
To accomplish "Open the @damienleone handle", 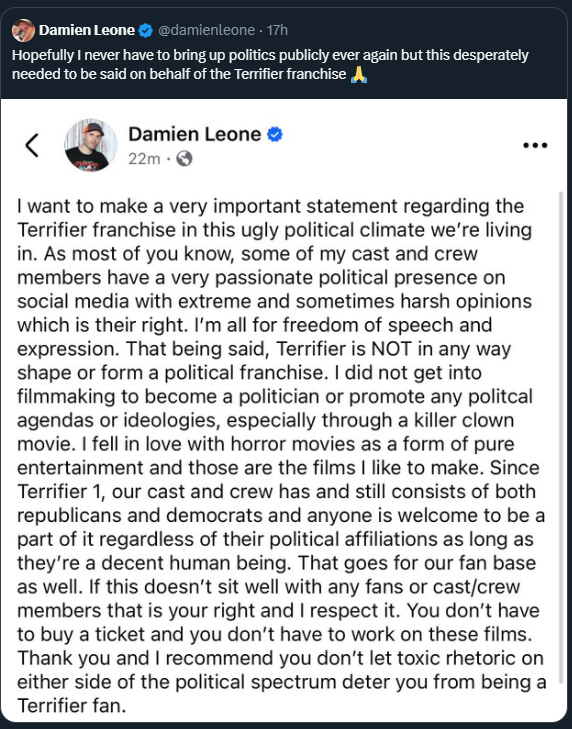I will pos(206,30).
